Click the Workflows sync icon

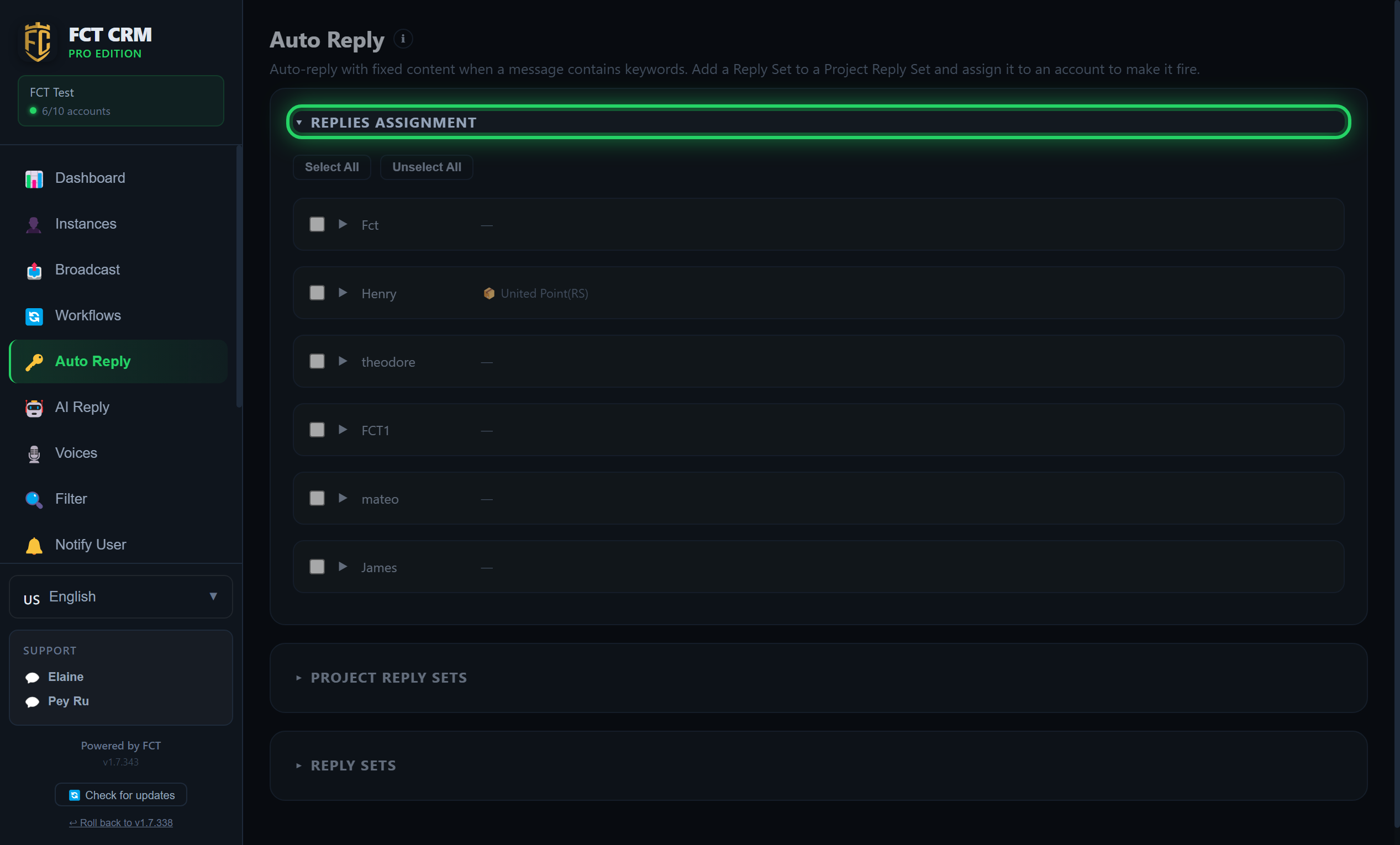click(x=34, y=316)
